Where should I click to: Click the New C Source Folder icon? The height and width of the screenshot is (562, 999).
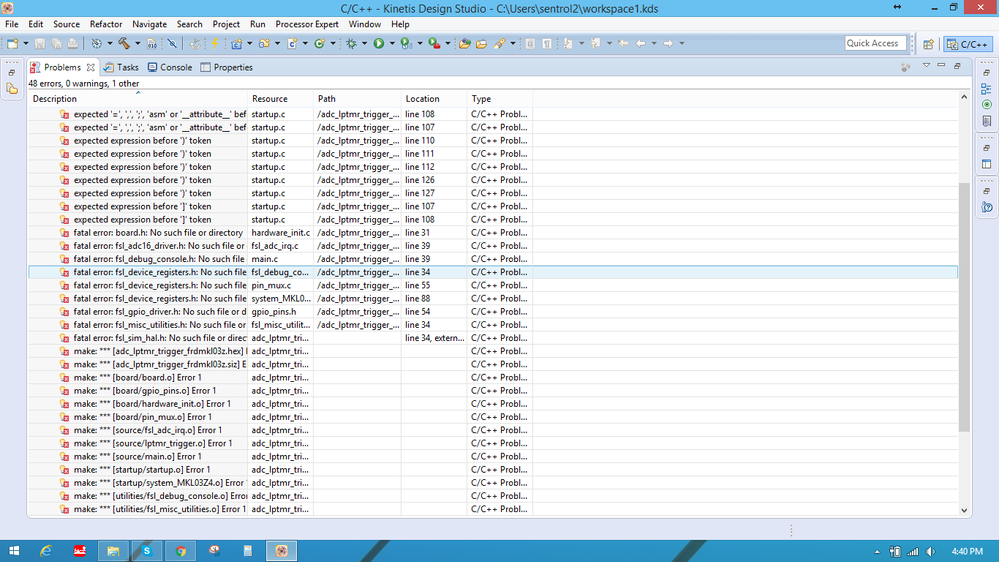(264, 43)
